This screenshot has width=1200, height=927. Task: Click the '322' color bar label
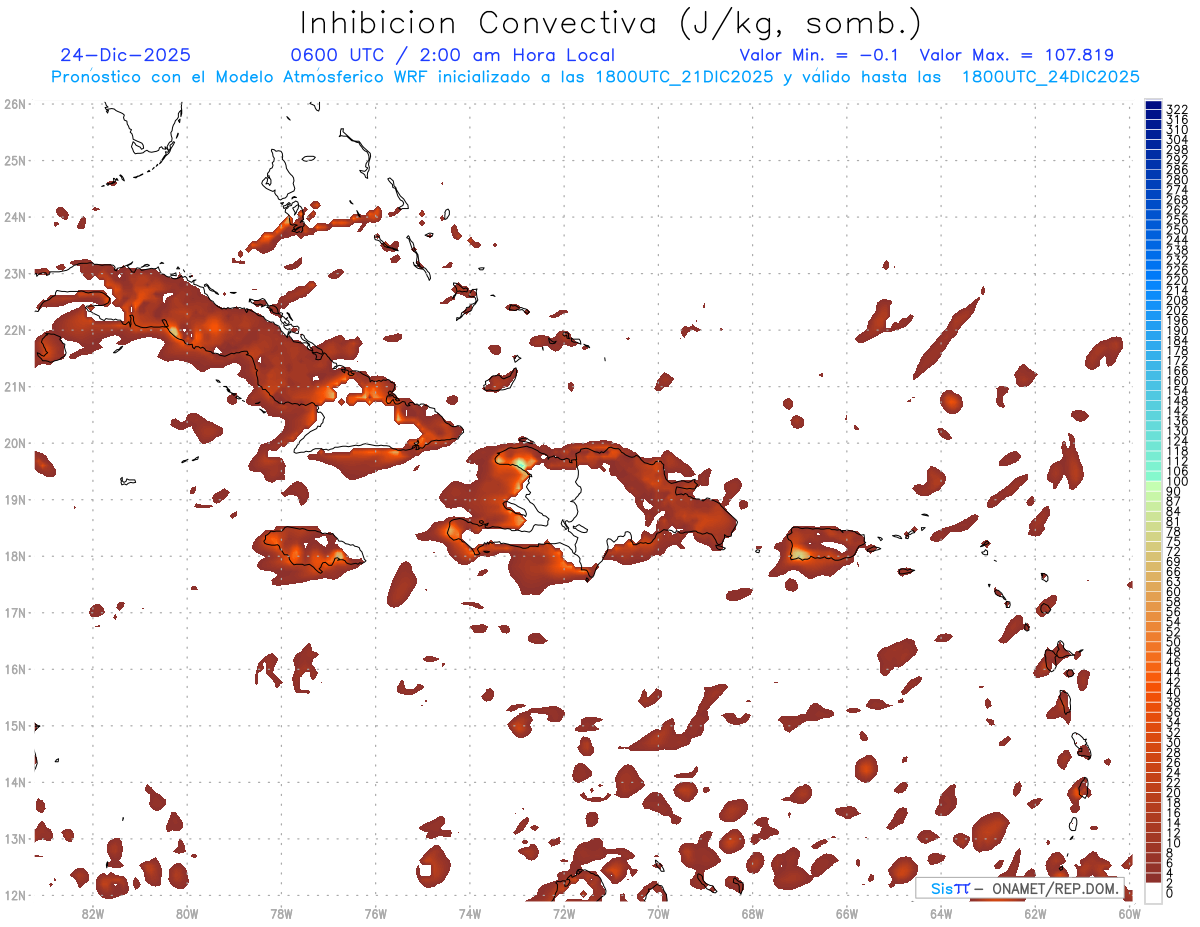coord(1176,109)
